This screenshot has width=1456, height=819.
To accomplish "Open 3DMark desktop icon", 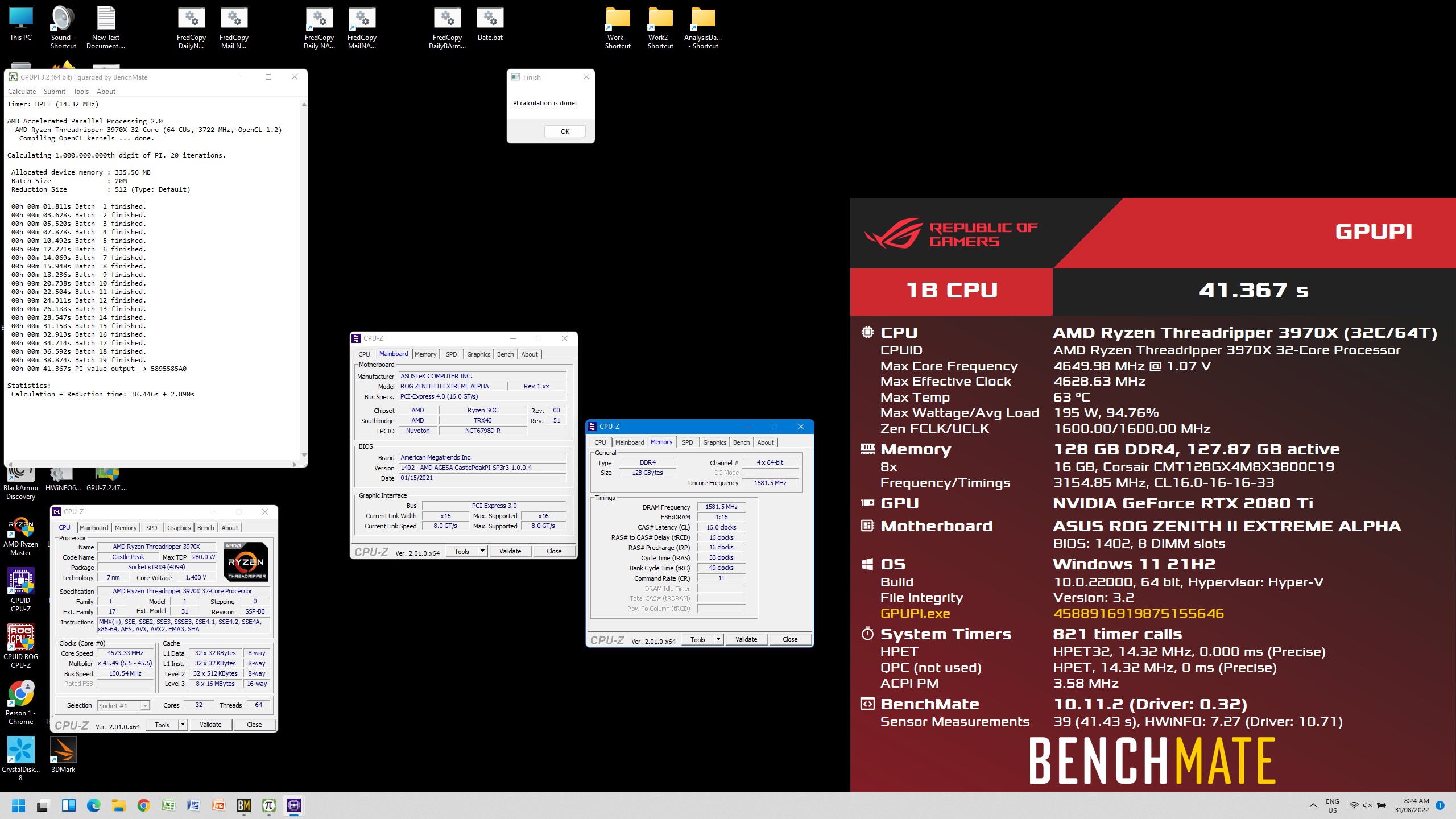I will [x=63, y=755].
